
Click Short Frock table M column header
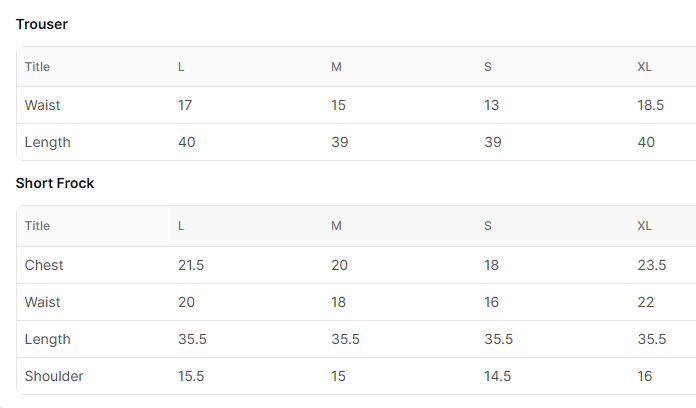click(x=336, y=226)
